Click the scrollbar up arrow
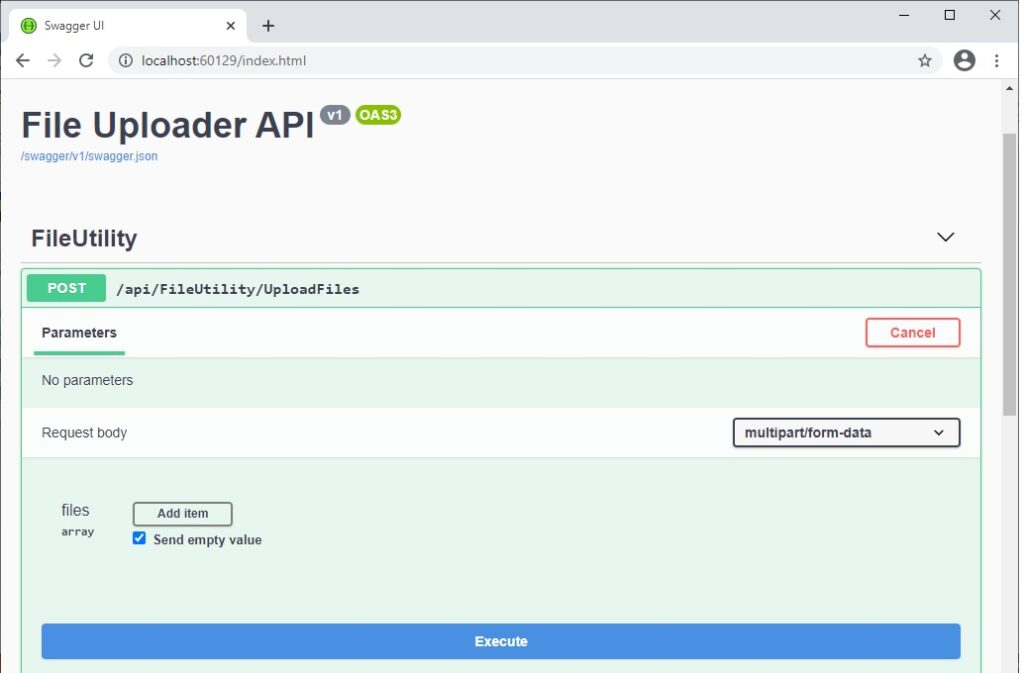1024x673 pixels. [x=1010, y=88]
